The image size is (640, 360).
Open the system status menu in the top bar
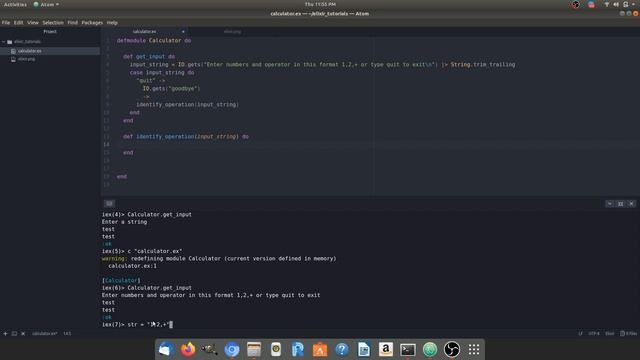coord(633,4)
